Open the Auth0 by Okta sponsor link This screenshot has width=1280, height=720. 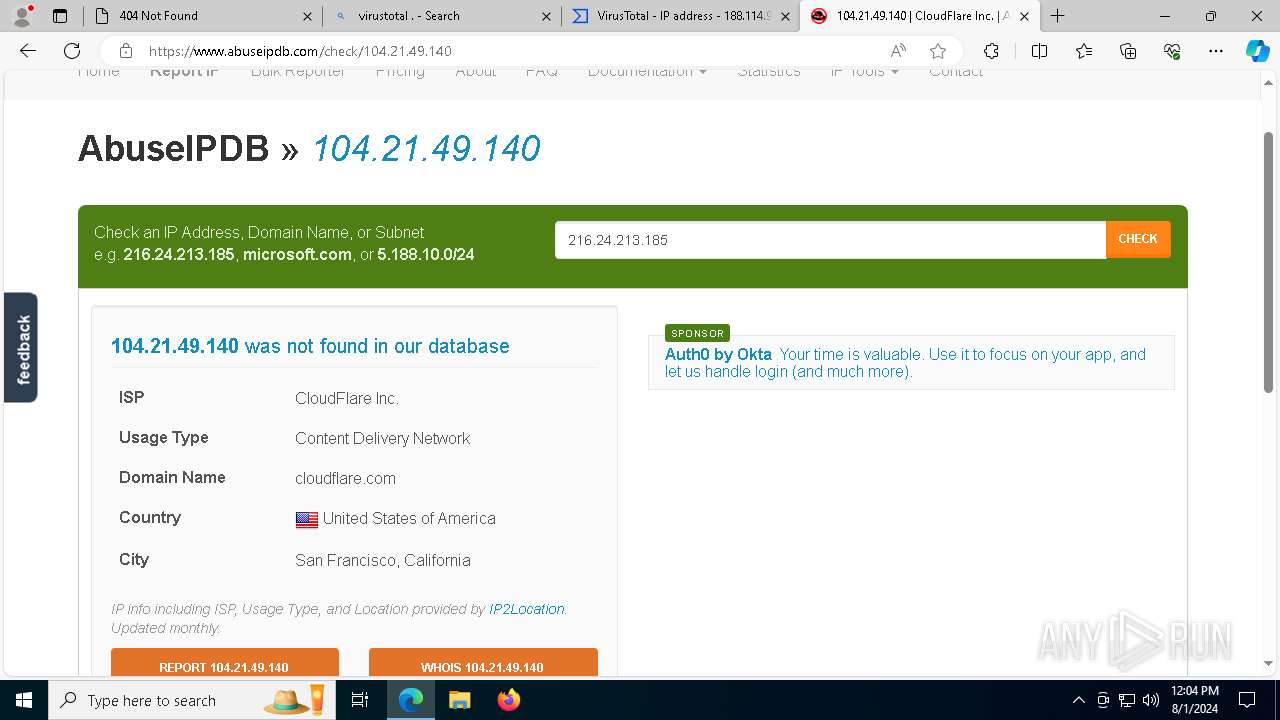click(x=718, y=354)
